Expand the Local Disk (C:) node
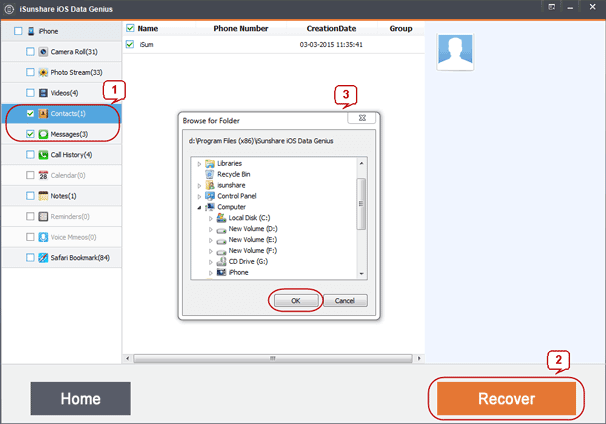 click(211, 218)
